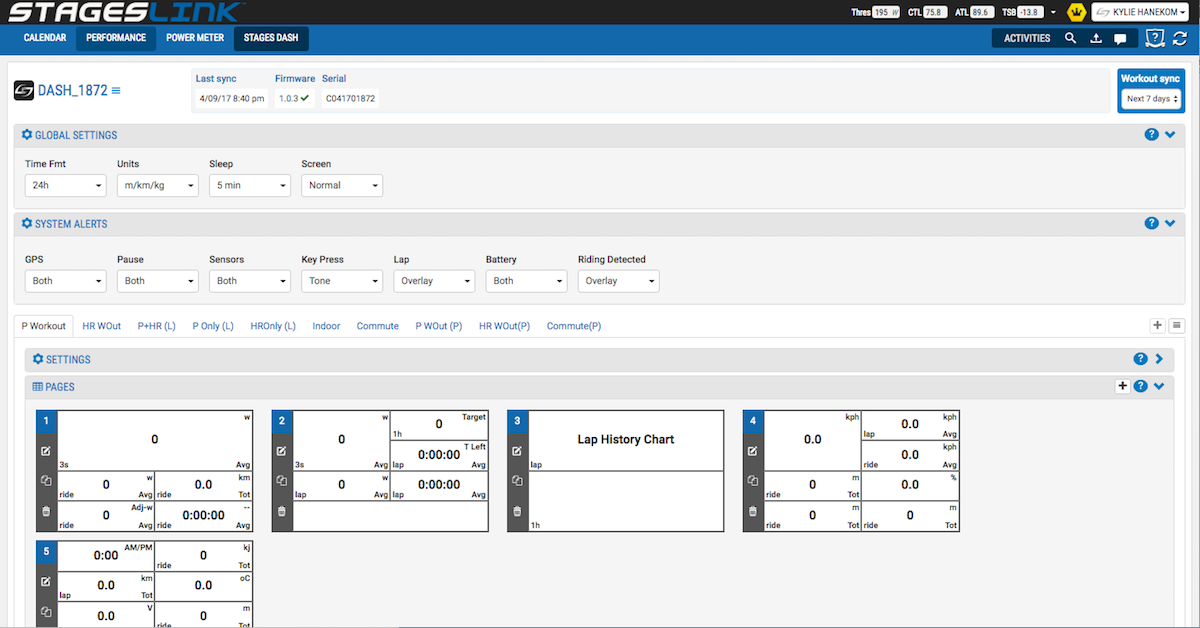Image resolution: width=1200 pixels, height=628 pixels.
Task: Click the upload activity icon
Action: (1095, 38)
